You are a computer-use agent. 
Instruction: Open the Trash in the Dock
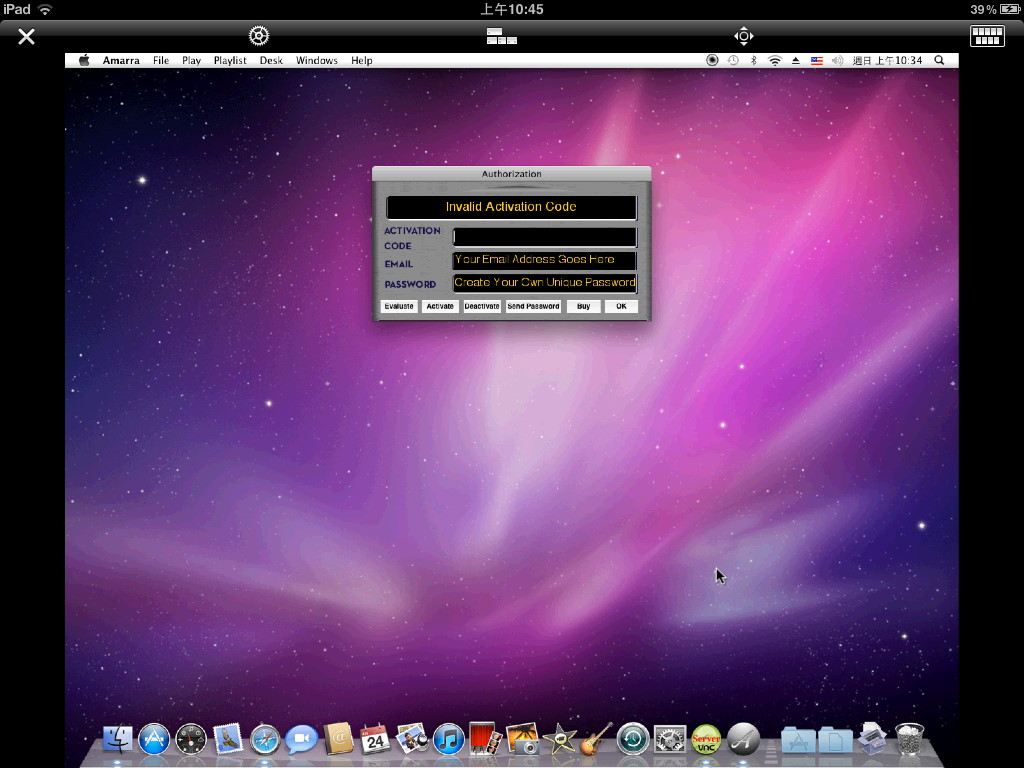point(909,739)
